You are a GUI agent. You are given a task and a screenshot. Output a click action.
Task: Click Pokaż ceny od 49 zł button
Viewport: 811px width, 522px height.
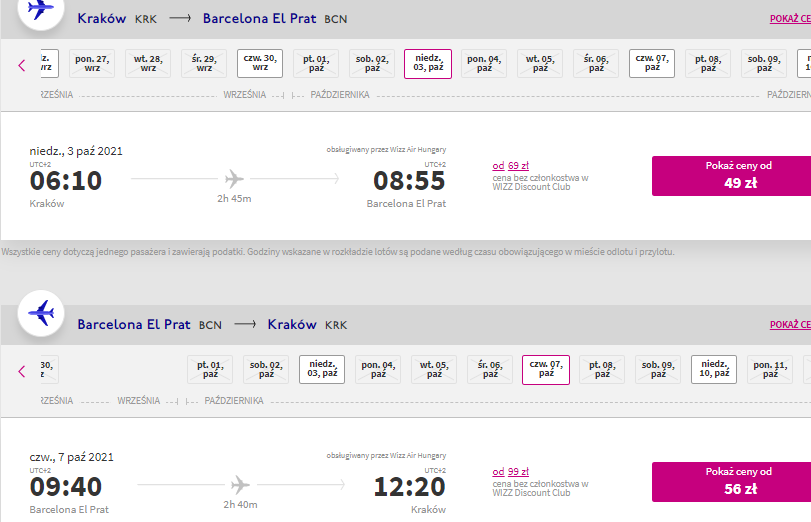(x=731, y=176)
